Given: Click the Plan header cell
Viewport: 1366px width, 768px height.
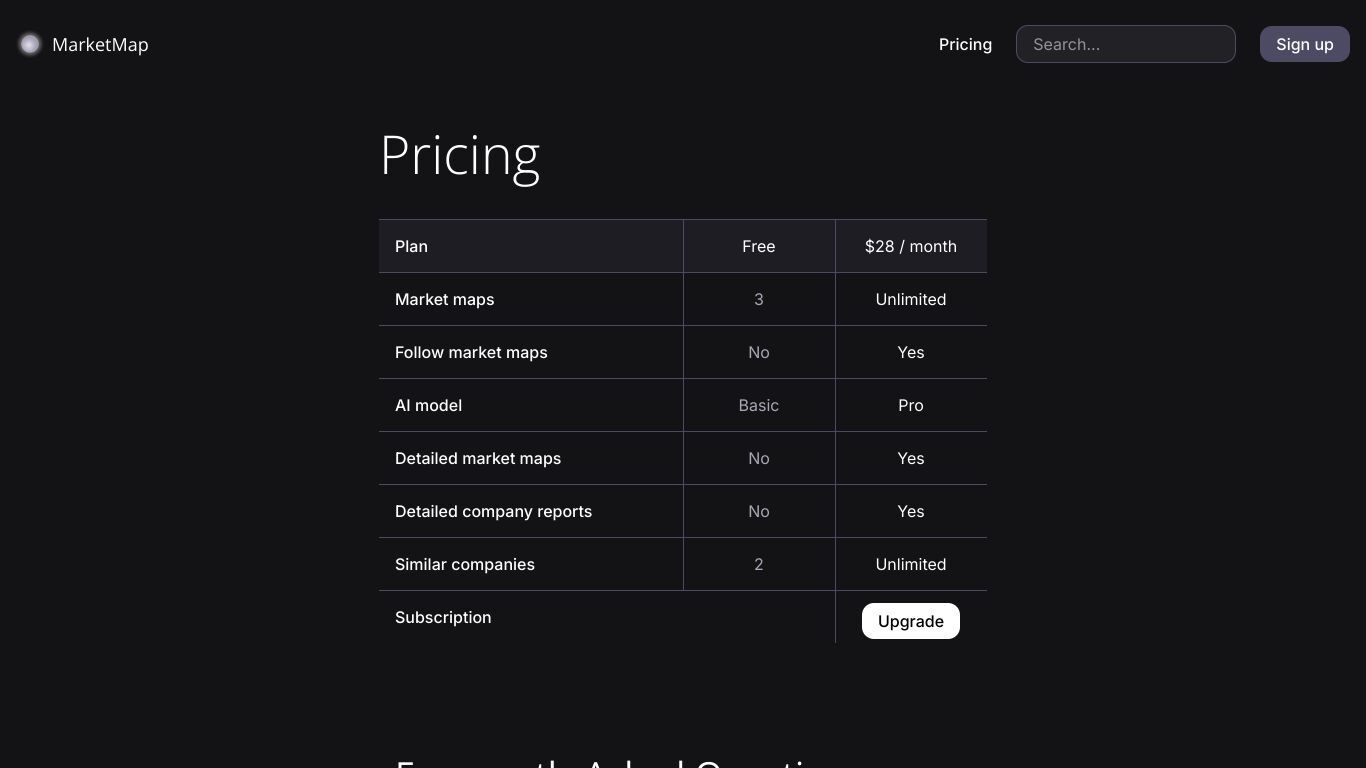Looking at the screenshot, I should pyautogui.click(x=531, y=246).
